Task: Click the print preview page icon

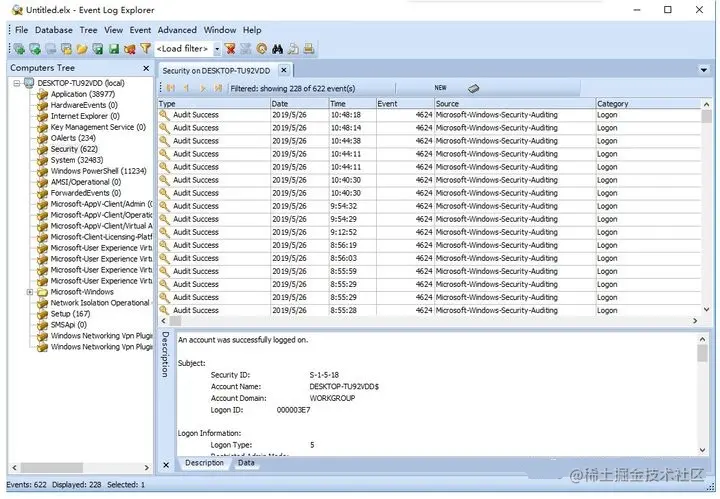Action: (x=293, y=48)
